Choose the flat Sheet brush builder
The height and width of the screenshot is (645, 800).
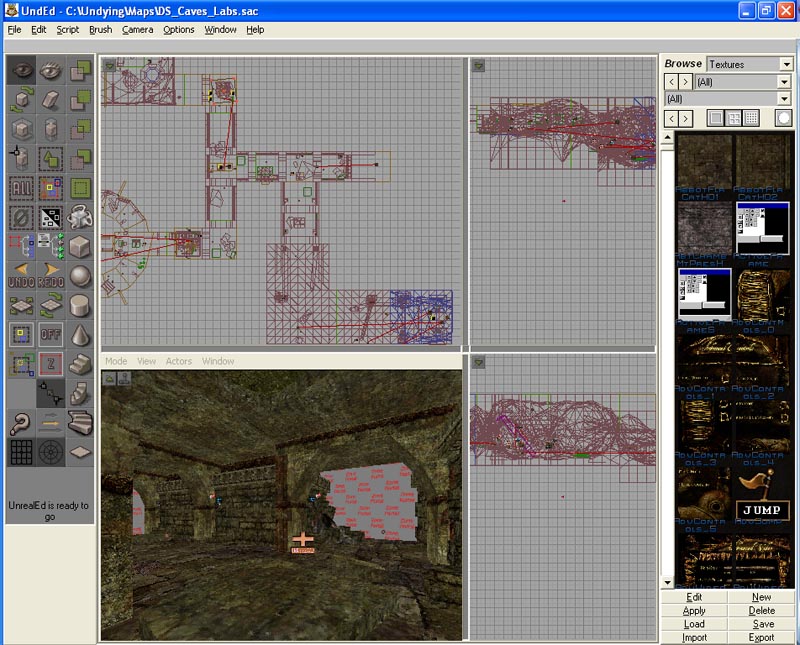(80, 453)
